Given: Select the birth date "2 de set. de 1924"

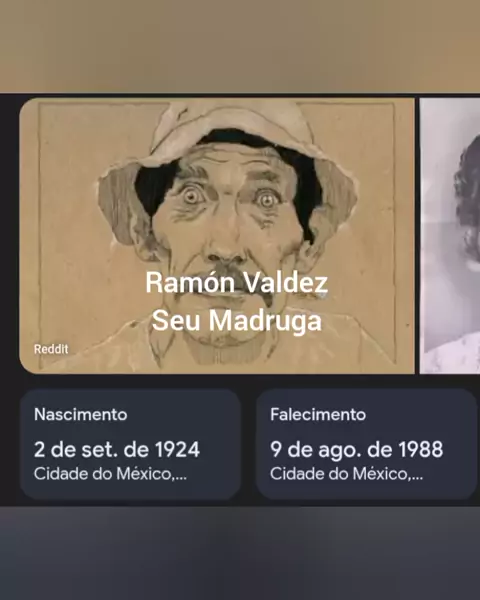Looking at the screenshot, I should coord(117,449).
